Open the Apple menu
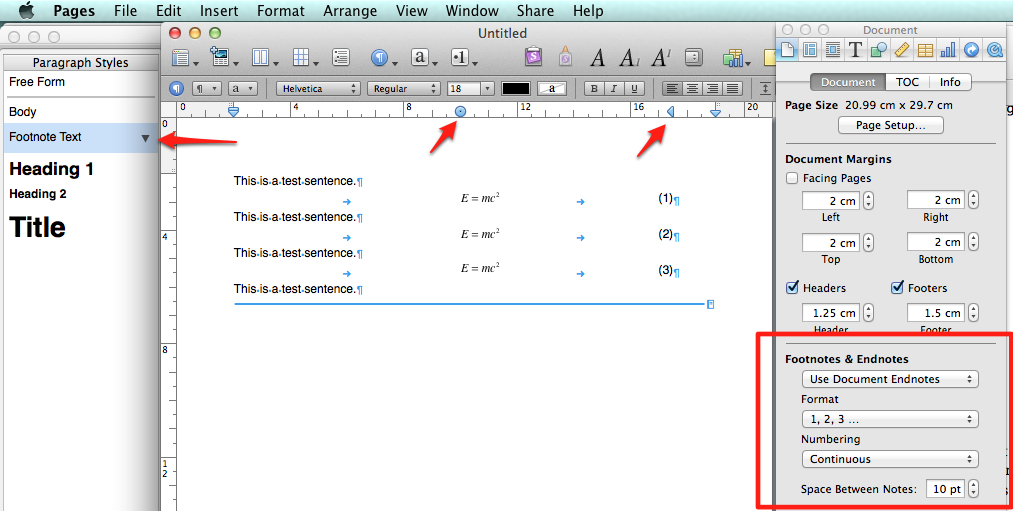Screen dimensions: 1013x511 coord(26,11)
